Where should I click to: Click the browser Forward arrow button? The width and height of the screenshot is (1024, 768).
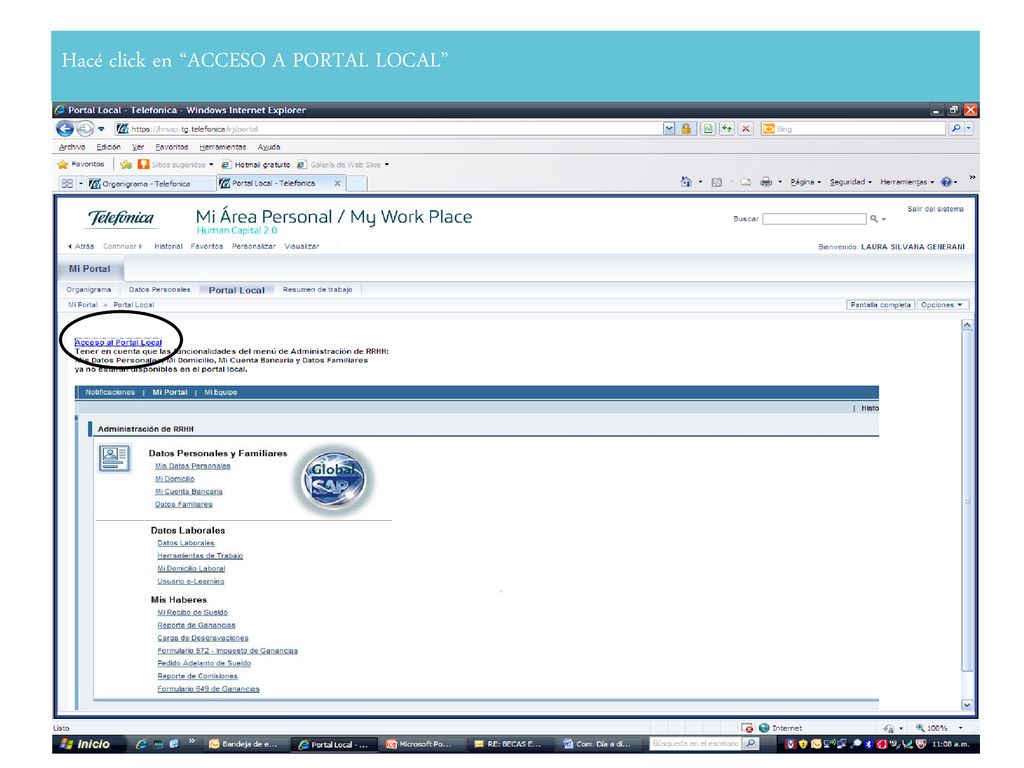[85, 129]
